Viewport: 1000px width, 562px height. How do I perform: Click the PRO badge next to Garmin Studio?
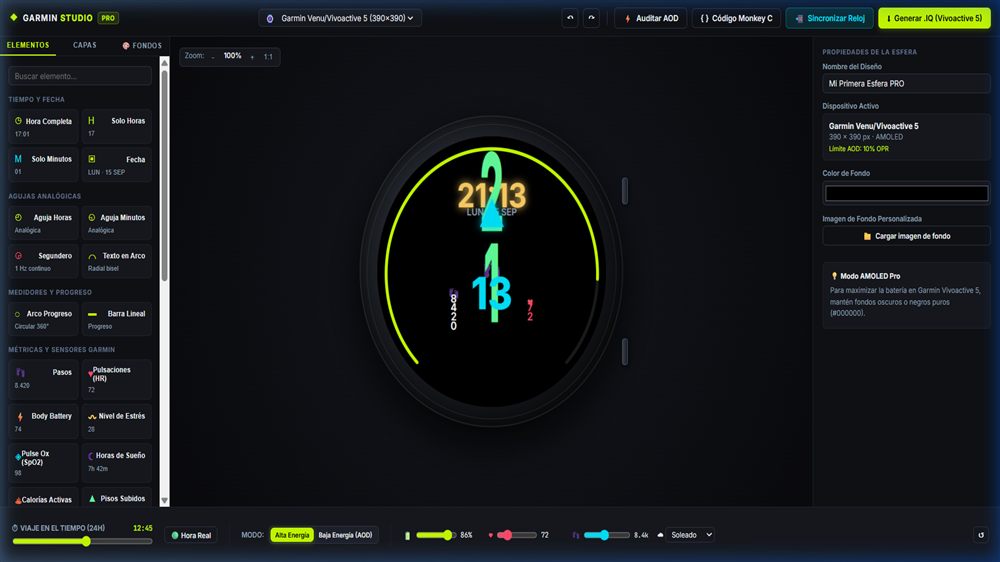pyautogui.click(x=108, y=18)
